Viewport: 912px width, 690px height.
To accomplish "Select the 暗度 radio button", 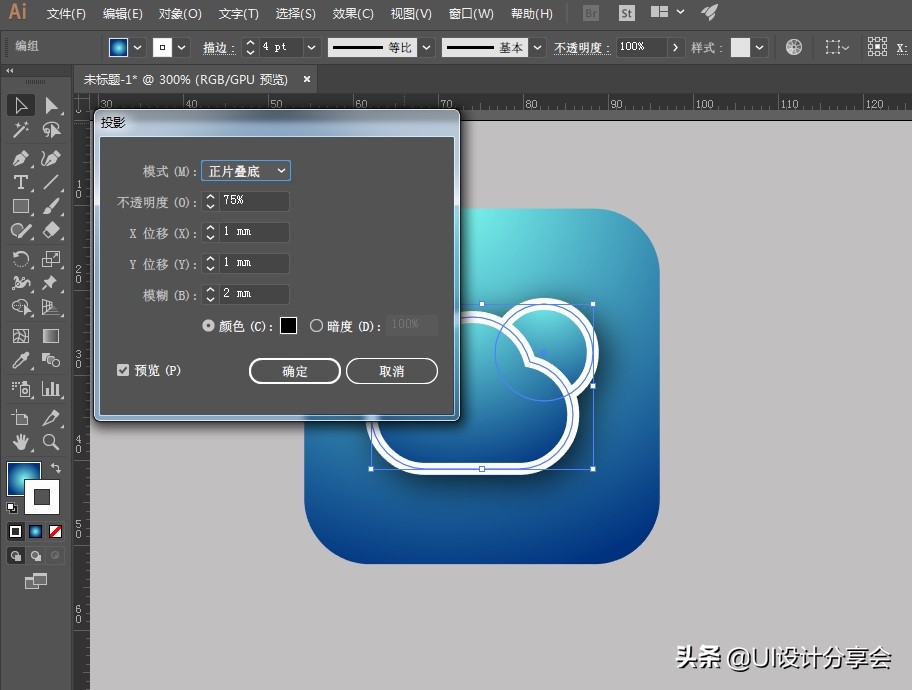I will pos(317,326).
